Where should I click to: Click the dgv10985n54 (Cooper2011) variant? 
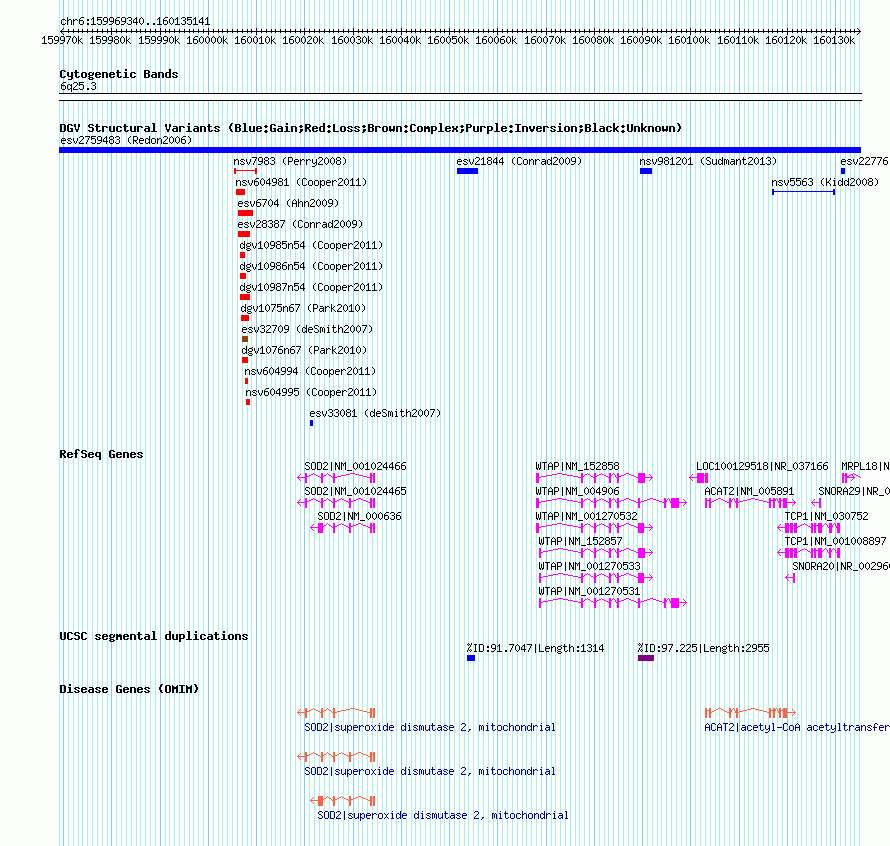click(x=242, y=255)
